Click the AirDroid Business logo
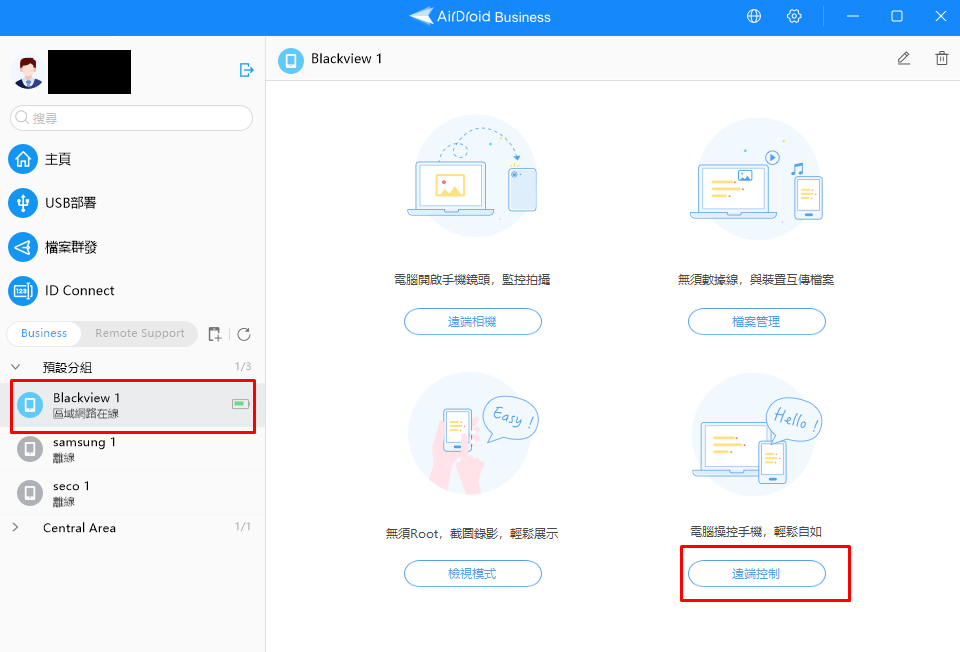The image size is (960, 652). (x=480, y=17)
